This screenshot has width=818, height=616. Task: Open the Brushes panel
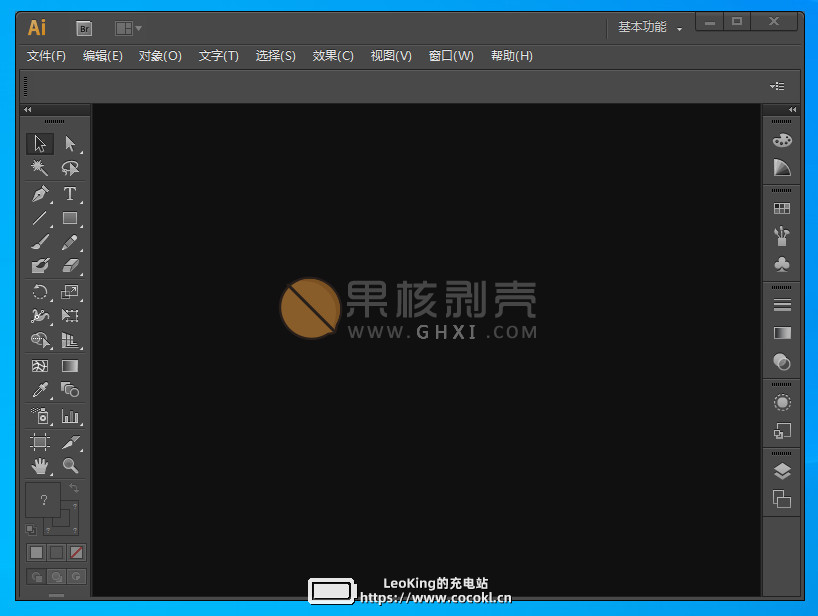[781, 236]
